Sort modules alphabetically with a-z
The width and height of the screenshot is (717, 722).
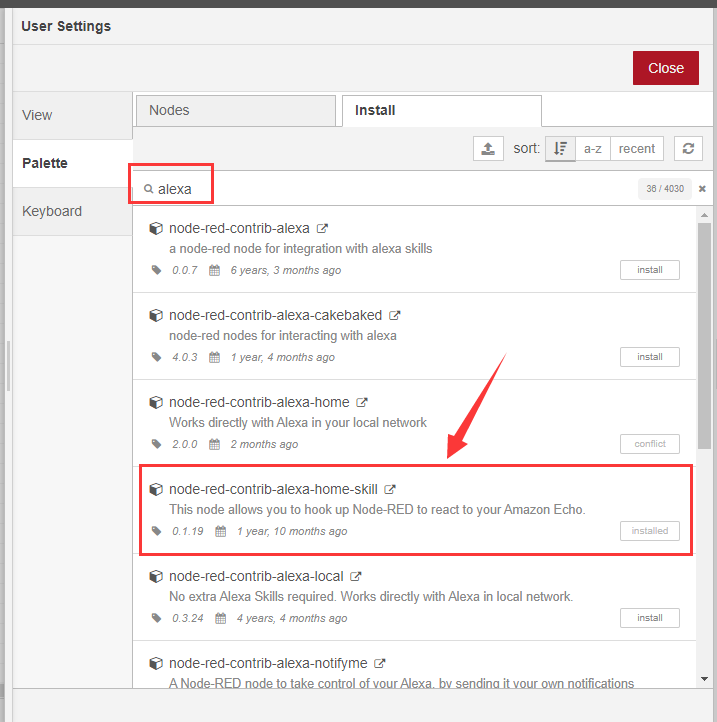(593, 149)
